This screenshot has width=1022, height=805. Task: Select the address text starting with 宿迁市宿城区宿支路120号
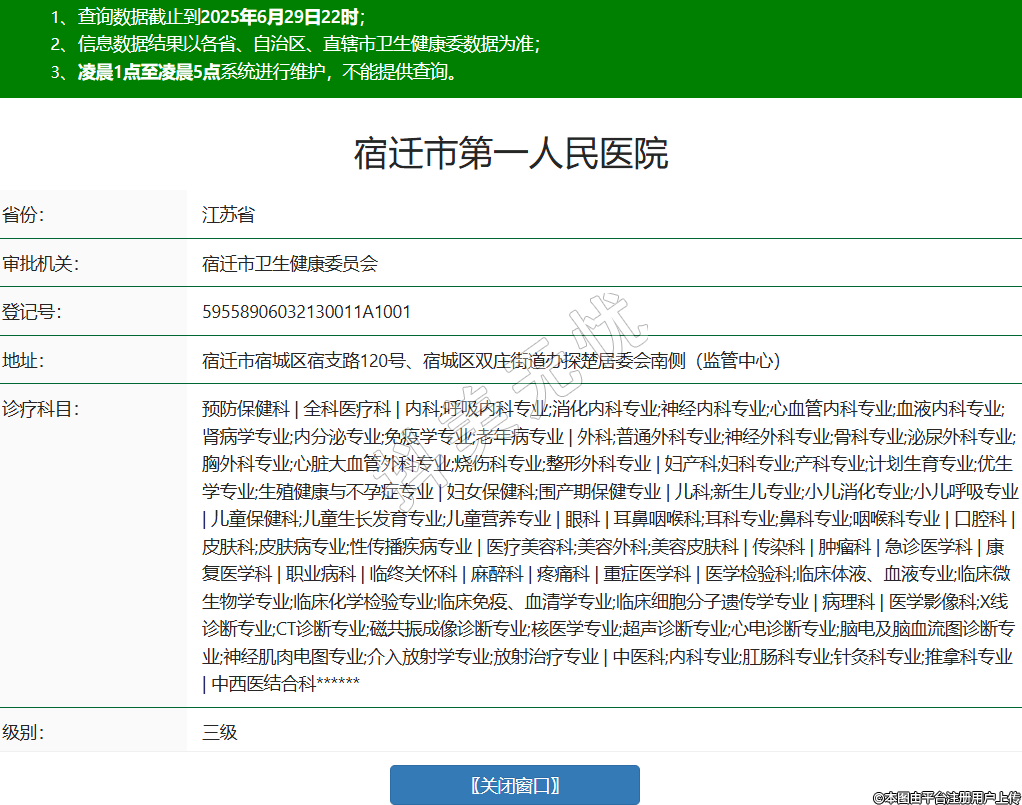490,360
